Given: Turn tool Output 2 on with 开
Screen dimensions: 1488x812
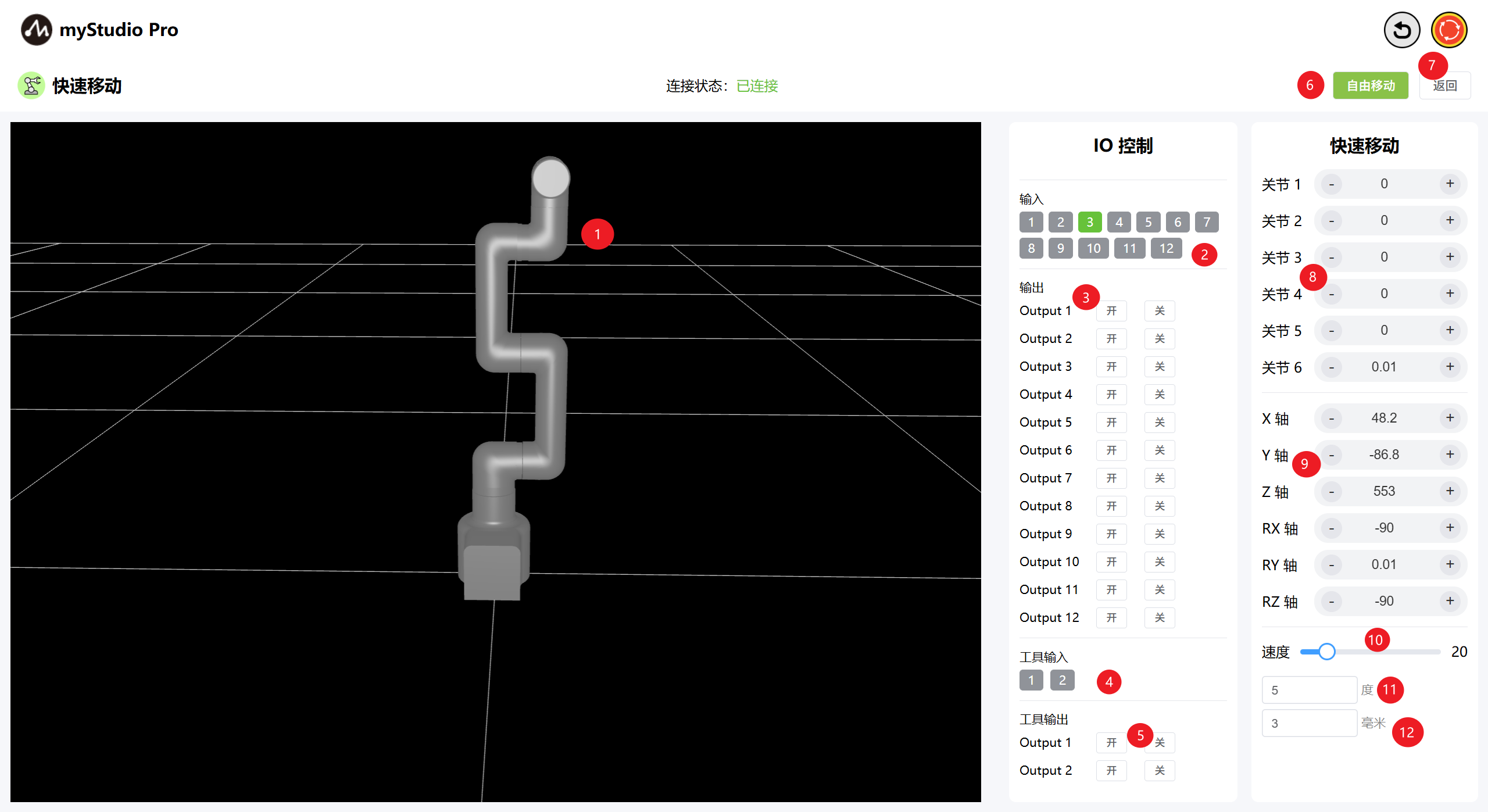Looking at the screenshot, I should 1111,771.
